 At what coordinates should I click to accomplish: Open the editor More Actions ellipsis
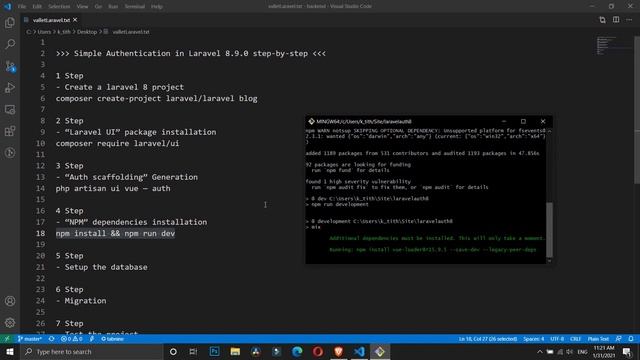pos(629,20)
